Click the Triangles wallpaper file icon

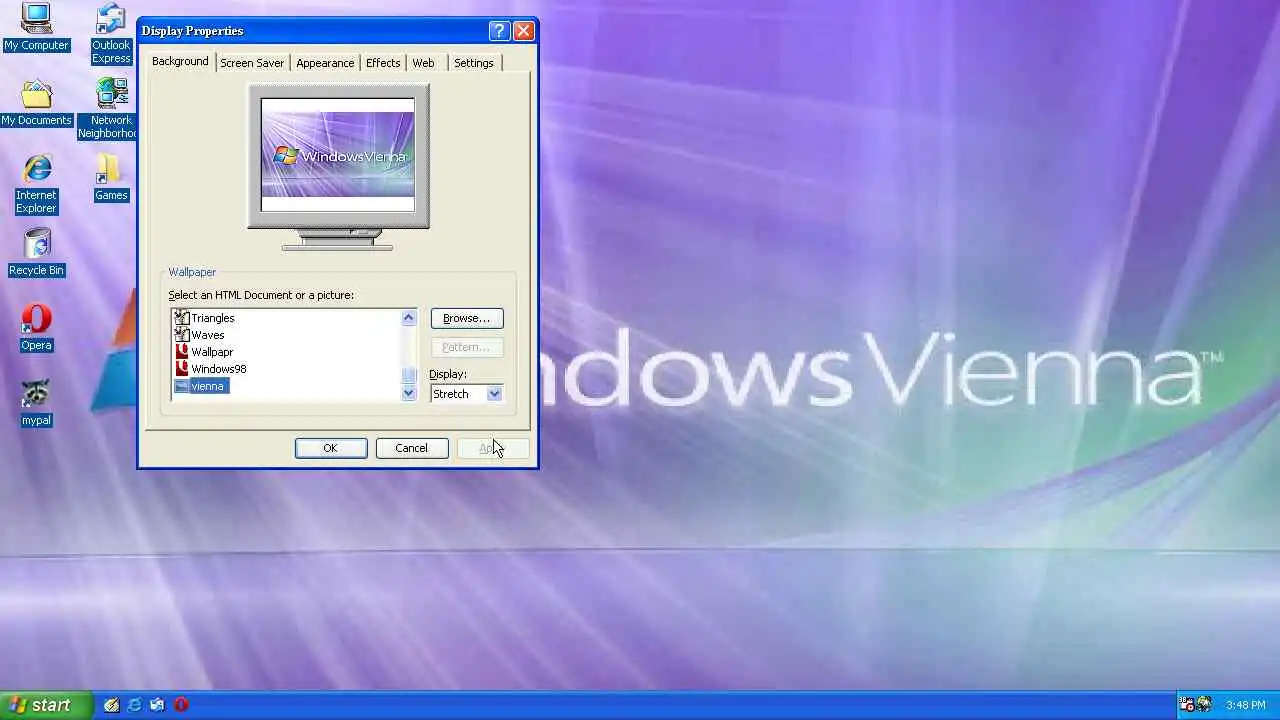181,318
